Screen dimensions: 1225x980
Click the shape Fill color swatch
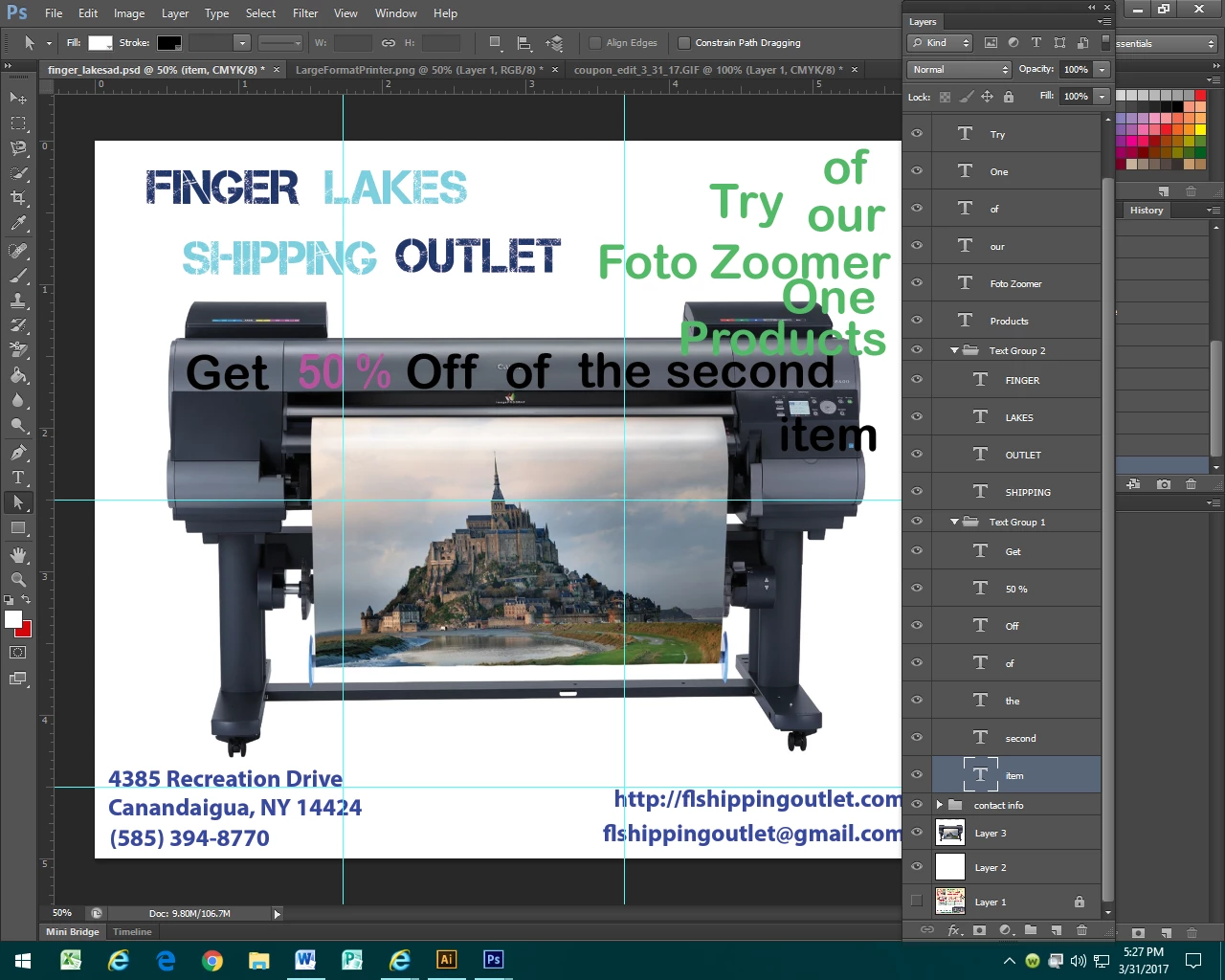tap(100, 43)
